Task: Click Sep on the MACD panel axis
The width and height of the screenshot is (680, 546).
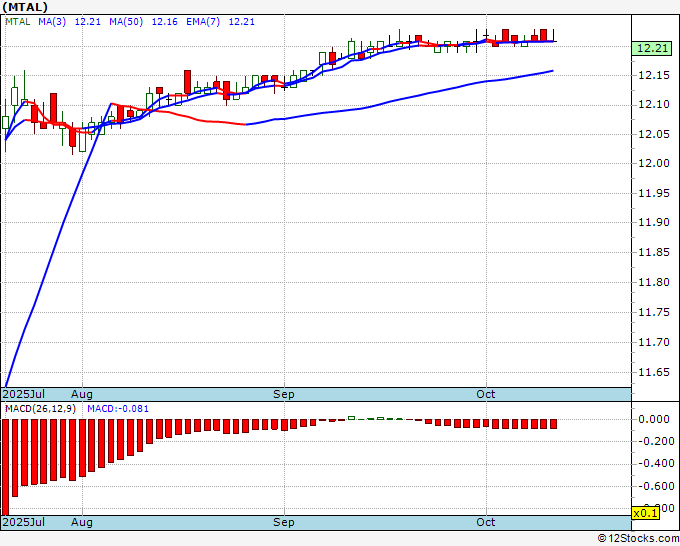Action: tap(284, 522)
